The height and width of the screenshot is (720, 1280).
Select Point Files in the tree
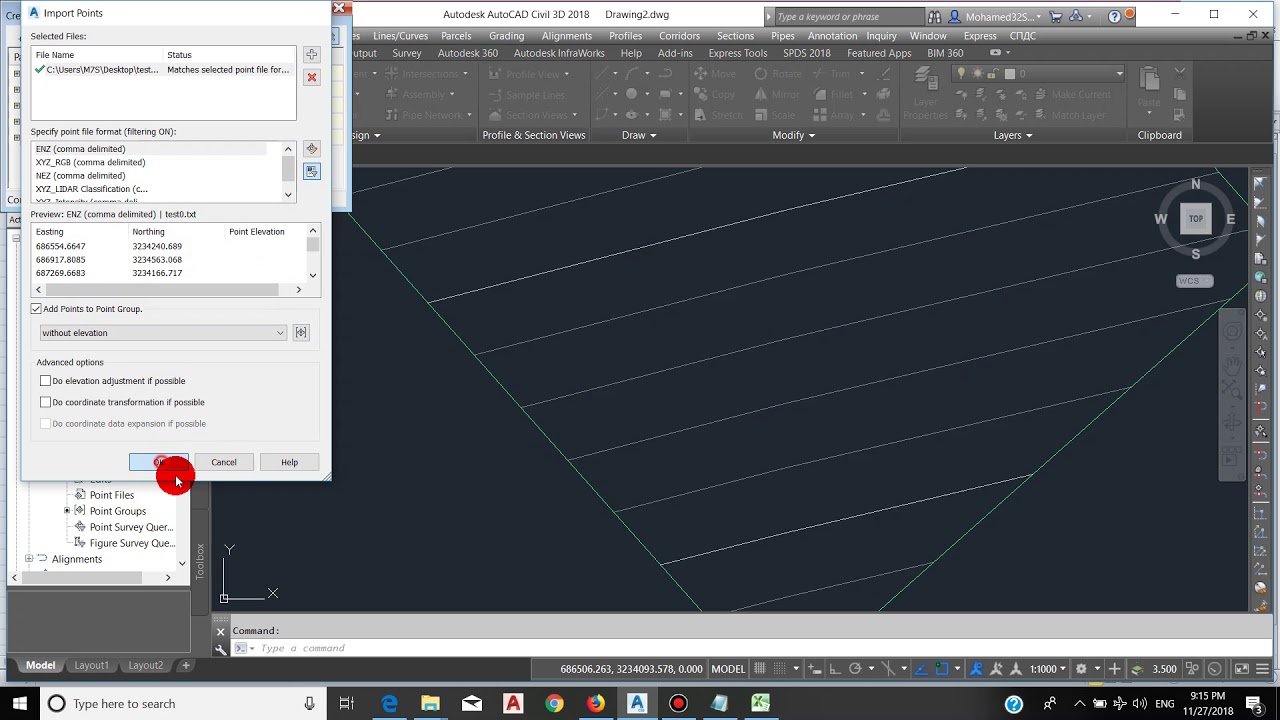point(112,495)
